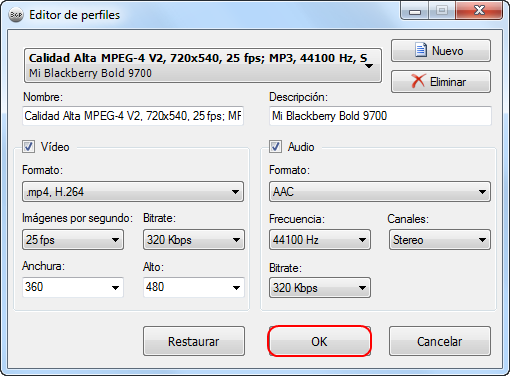Uncheck the Vídeo checkbox
510x376 pixels.
(x=28, y=146)
